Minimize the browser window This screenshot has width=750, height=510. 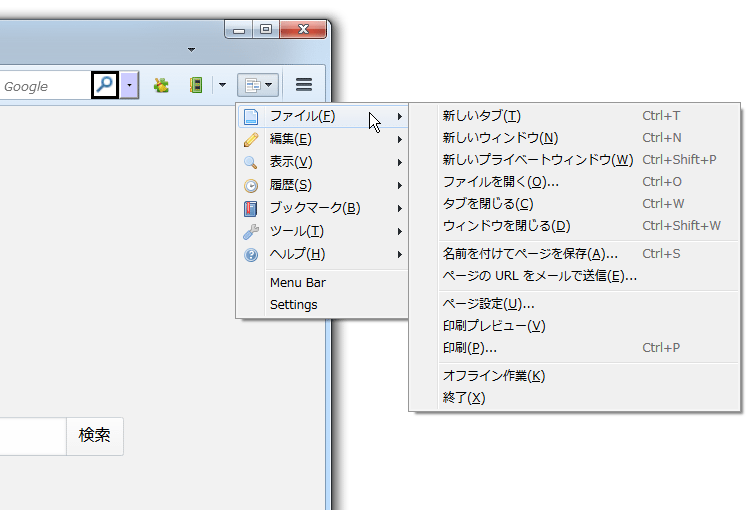[239, 29]
